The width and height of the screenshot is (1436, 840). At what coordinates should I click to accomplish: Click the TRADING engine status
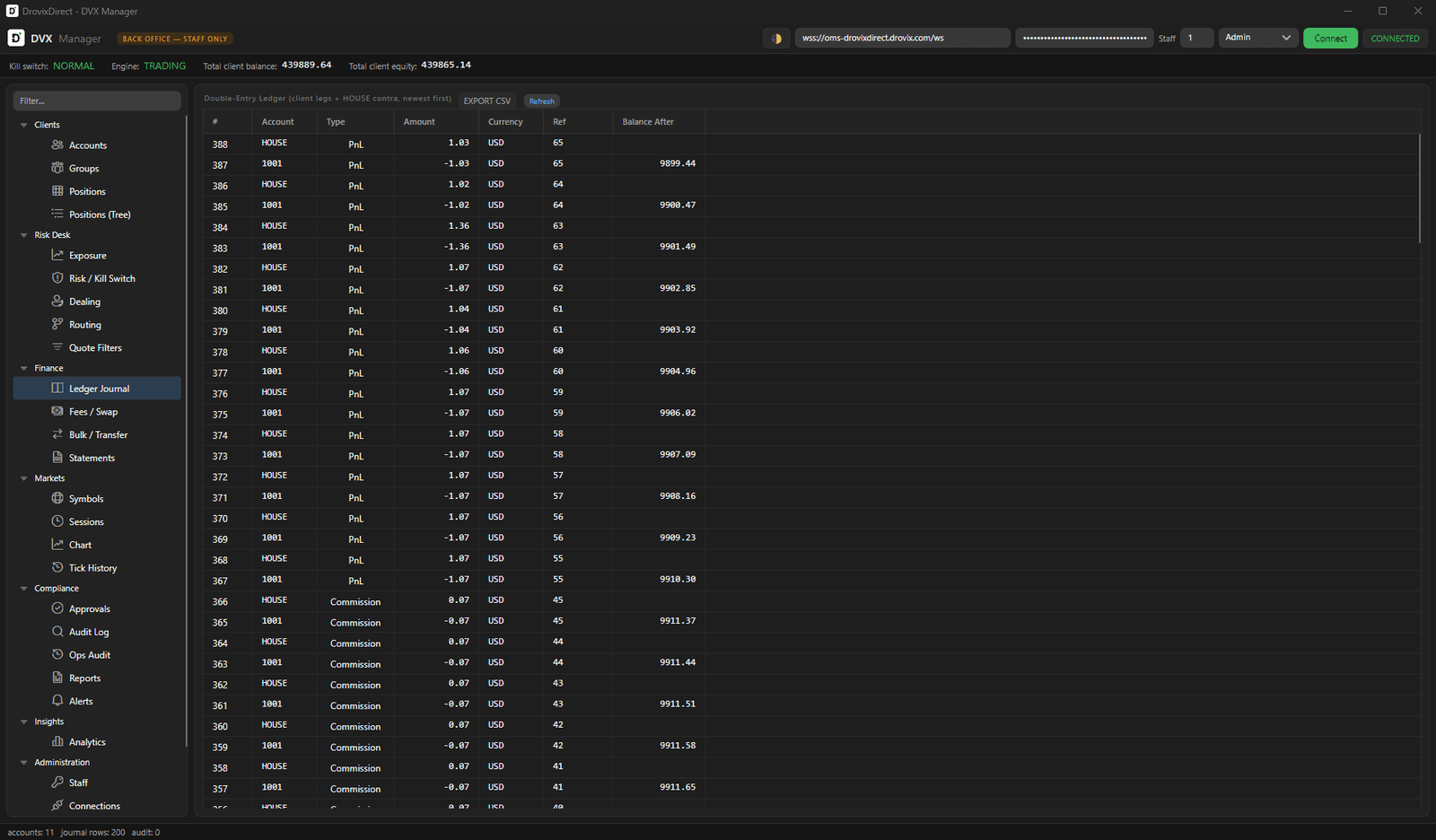(165, 66)
